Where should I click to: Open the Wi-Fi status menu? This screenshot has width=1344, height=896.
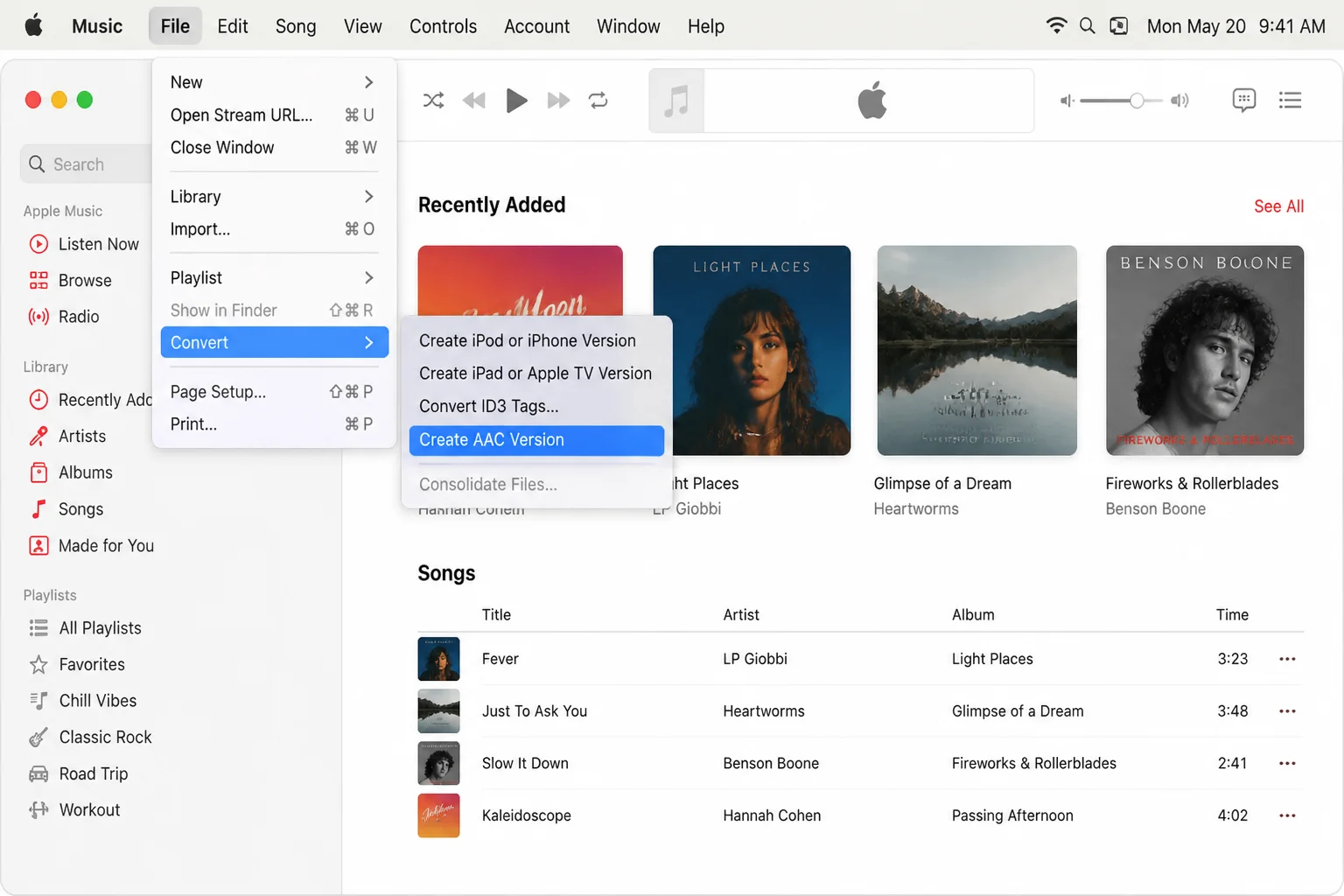[x=1056, y=26]
